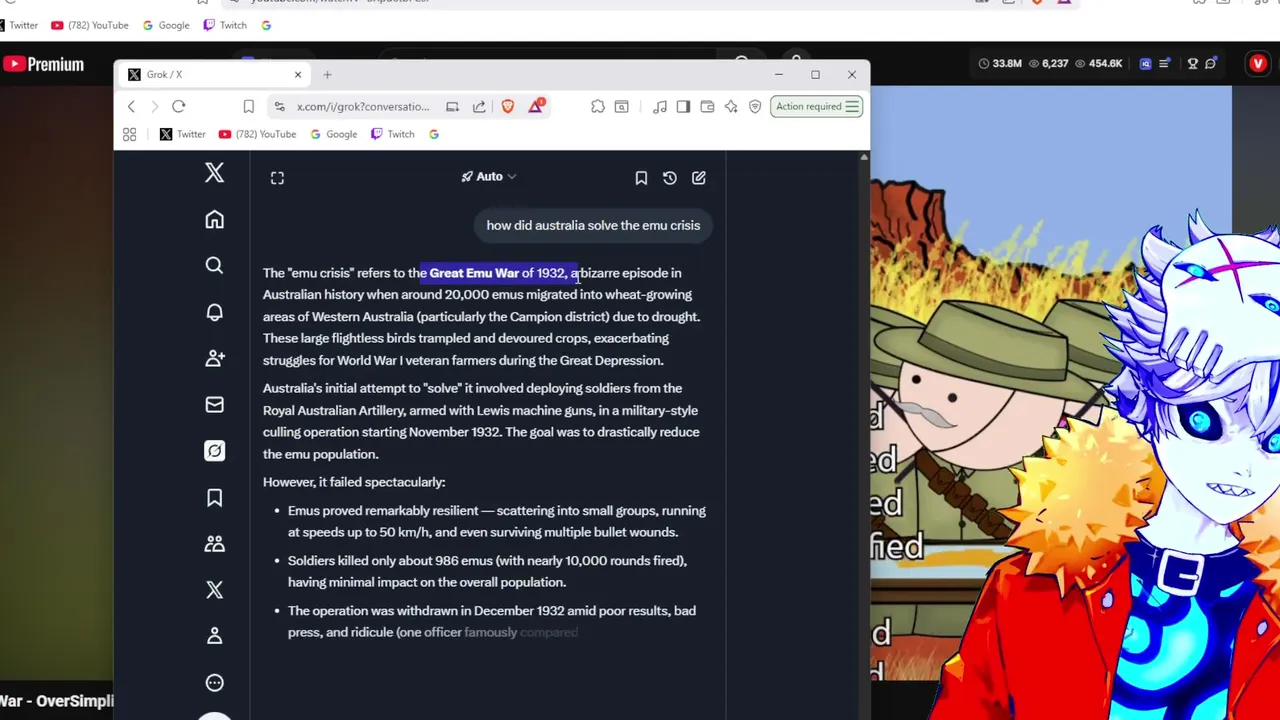Open a new tab with plus button

pyautogui.click(x=327, y=75)
